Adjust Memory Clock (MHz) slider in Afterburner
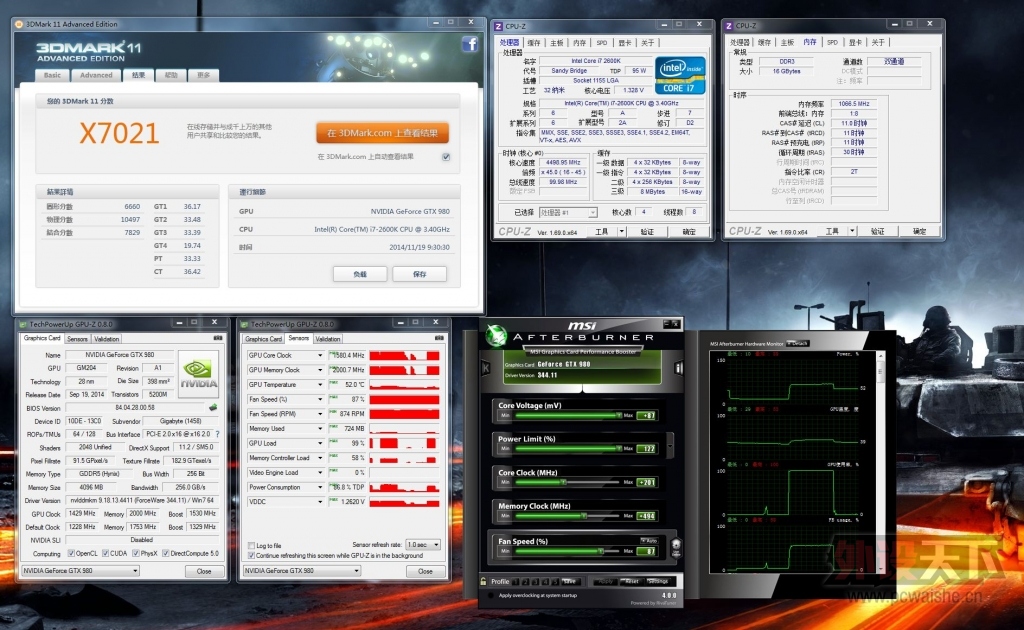Image resolution: width=1024 pixels, height=630 pixels. [566, 516]
